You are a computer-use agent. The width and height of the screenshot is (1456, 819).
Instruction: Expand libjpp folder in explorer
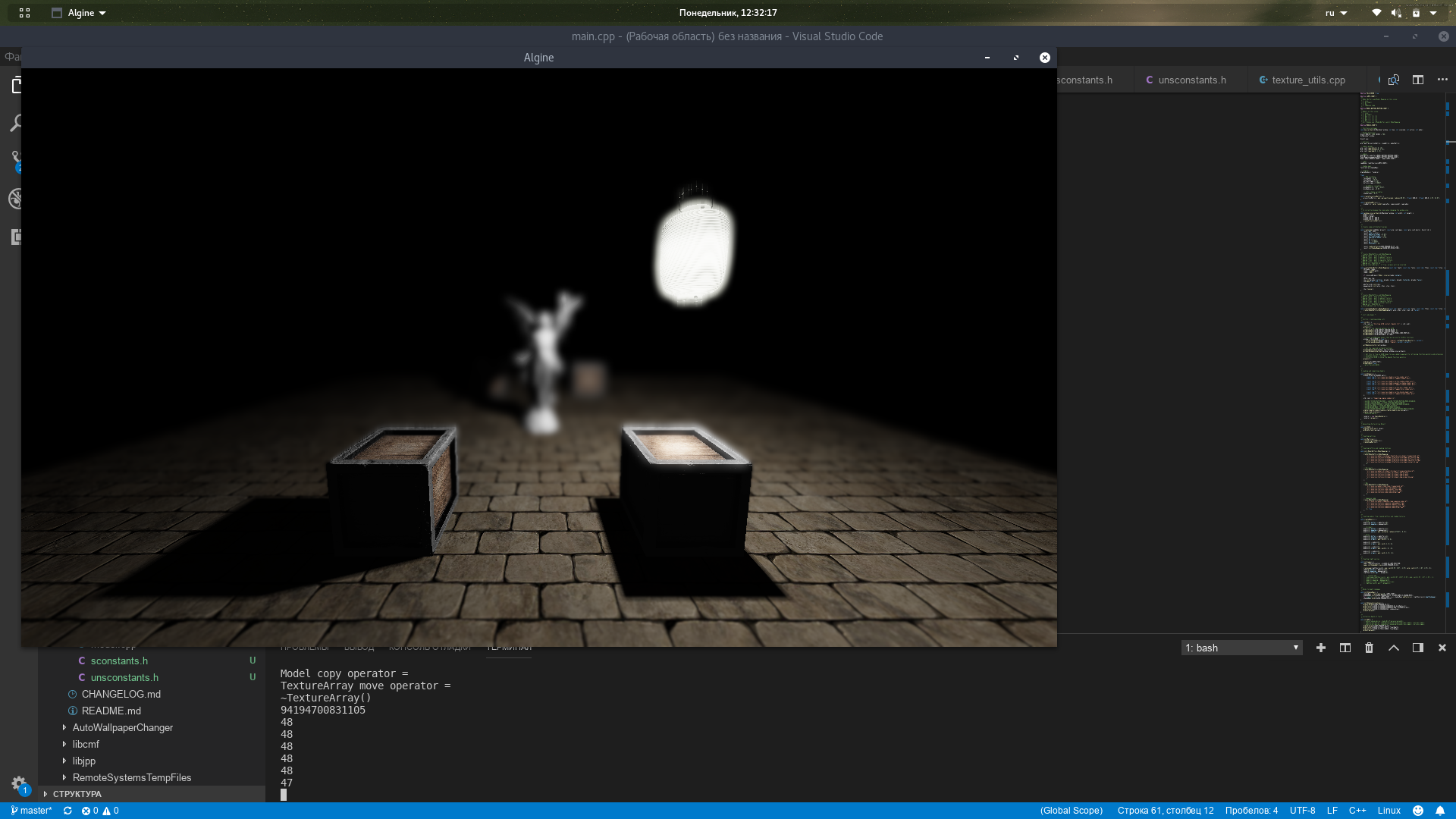tap(84, 761)
